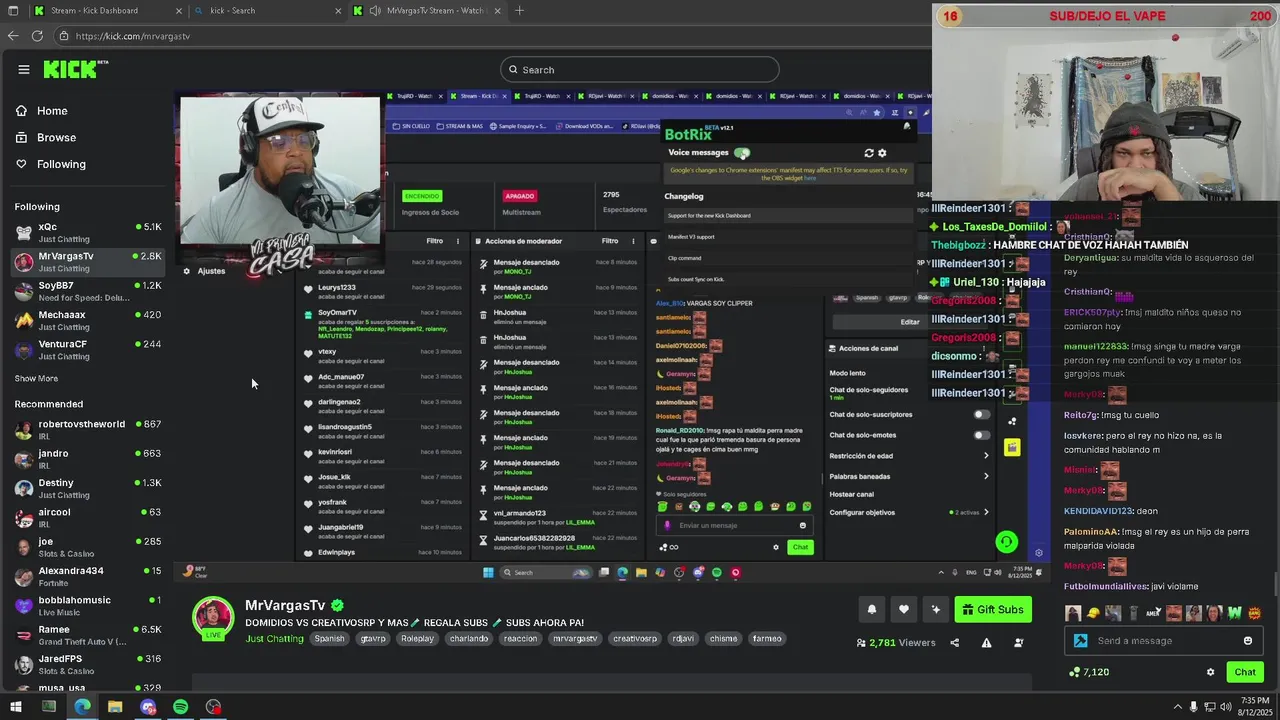Open bobblahomusic channel in Recommended list

(x=88, y=605)
